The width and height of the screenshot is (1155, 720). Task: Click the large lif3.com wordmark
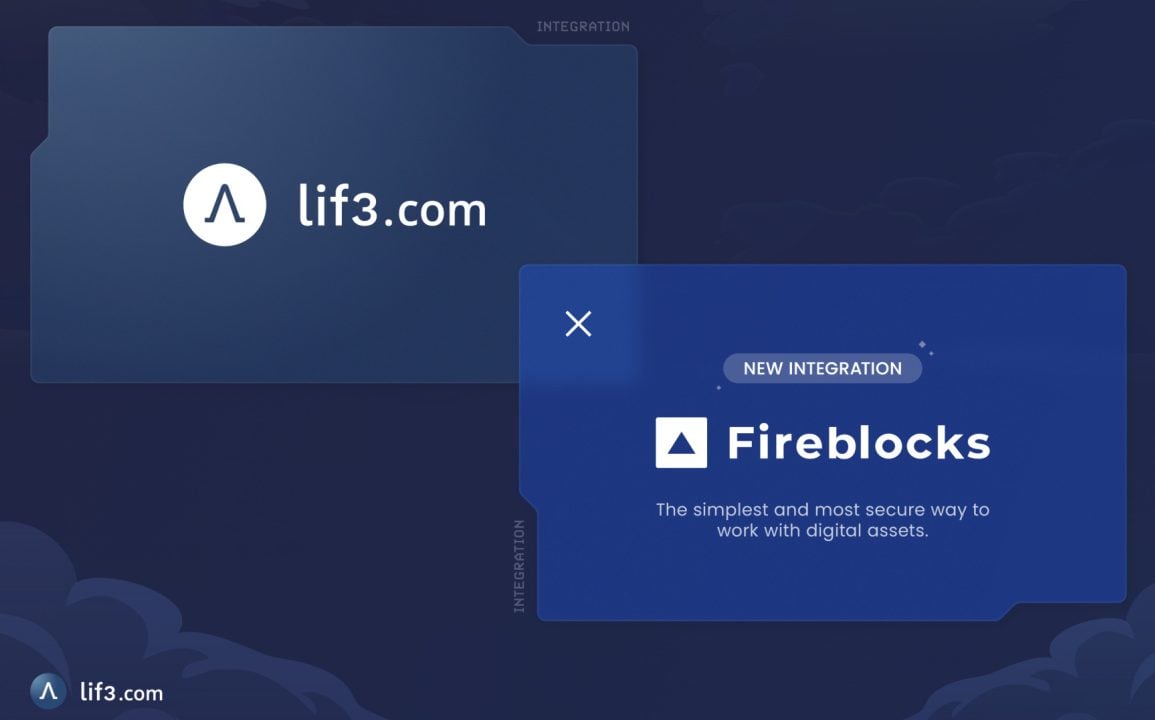tap(392, 206)
